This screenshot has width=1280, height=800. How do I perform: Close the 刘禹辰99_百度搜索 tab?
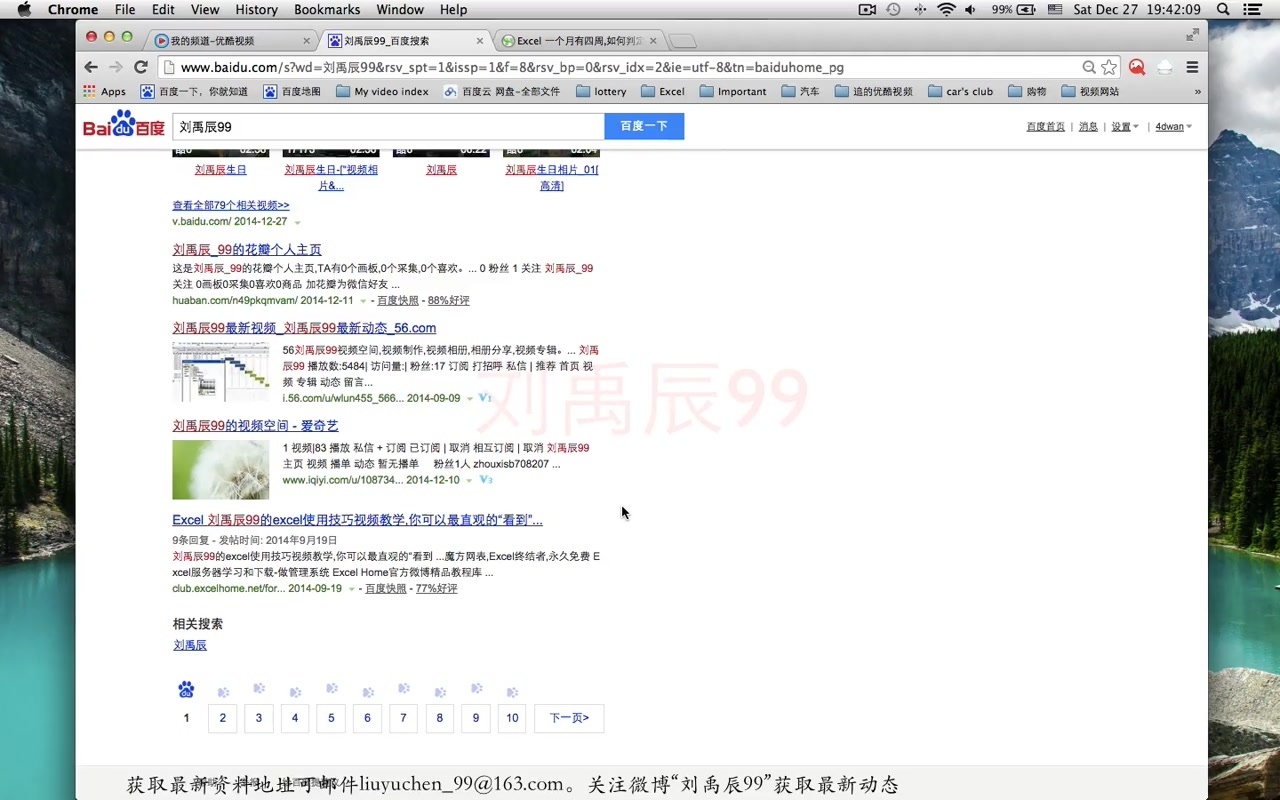pyautogui.click(x=480, y=41)
